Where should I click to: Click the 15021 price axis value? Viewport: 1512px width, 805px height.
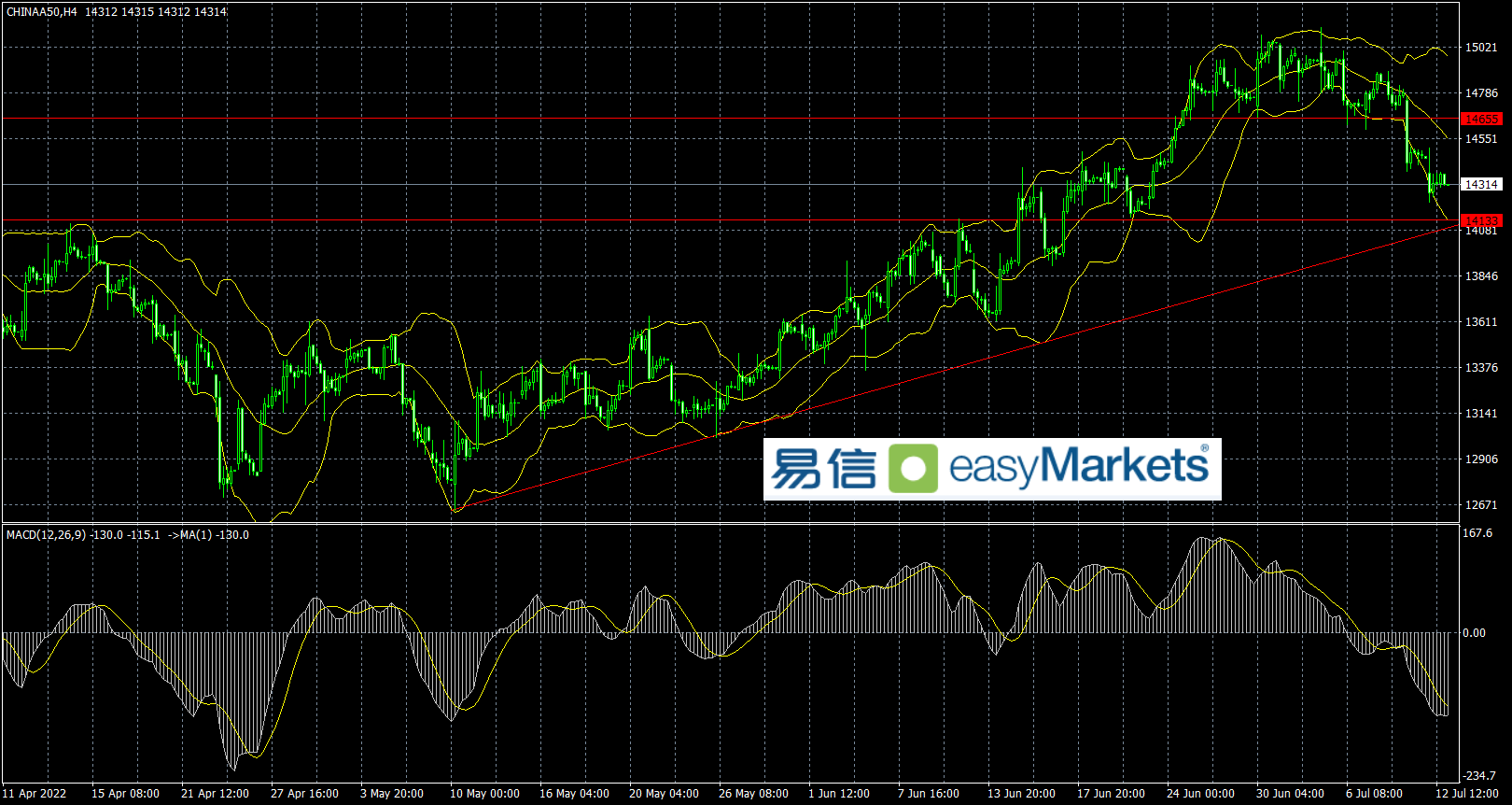coord(1481,48)
